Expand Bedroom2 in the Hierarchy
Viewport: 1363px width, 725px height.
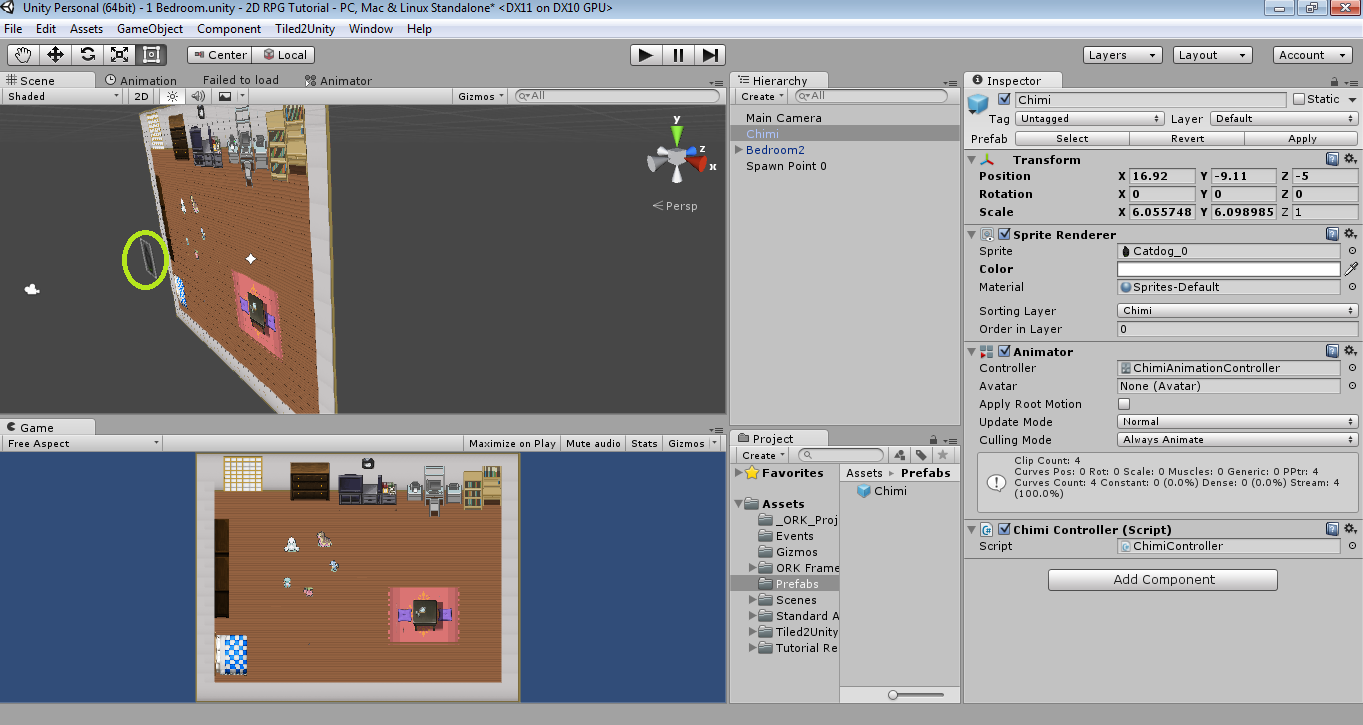point(739,150)
